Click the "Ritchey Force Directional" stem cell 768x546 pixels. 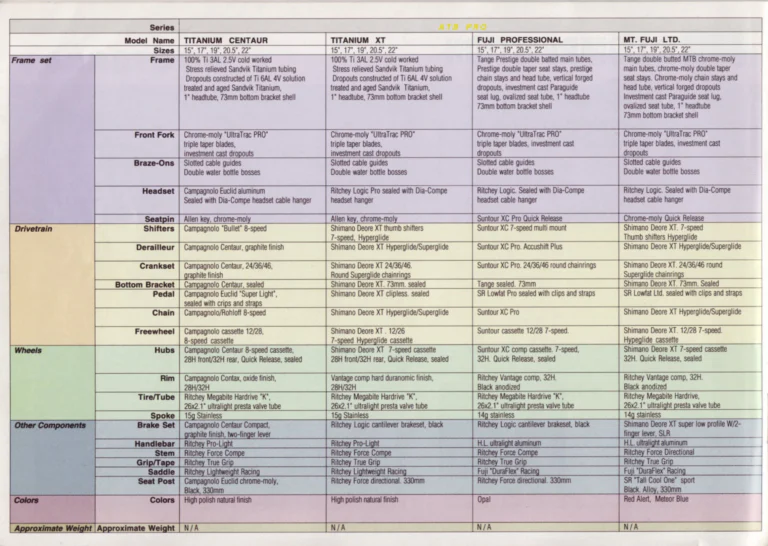pos(659,452)
